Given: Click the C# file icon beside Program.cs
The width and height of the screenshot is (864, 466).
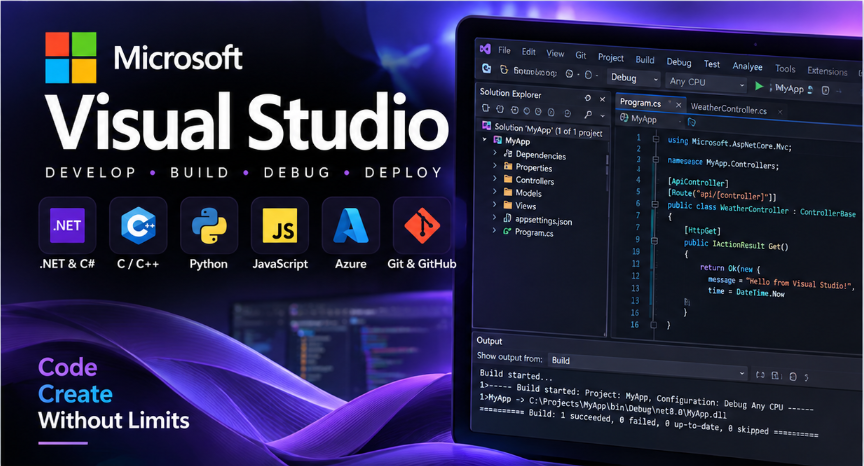Looking at the screenshot, I should [x=507, y=231].
